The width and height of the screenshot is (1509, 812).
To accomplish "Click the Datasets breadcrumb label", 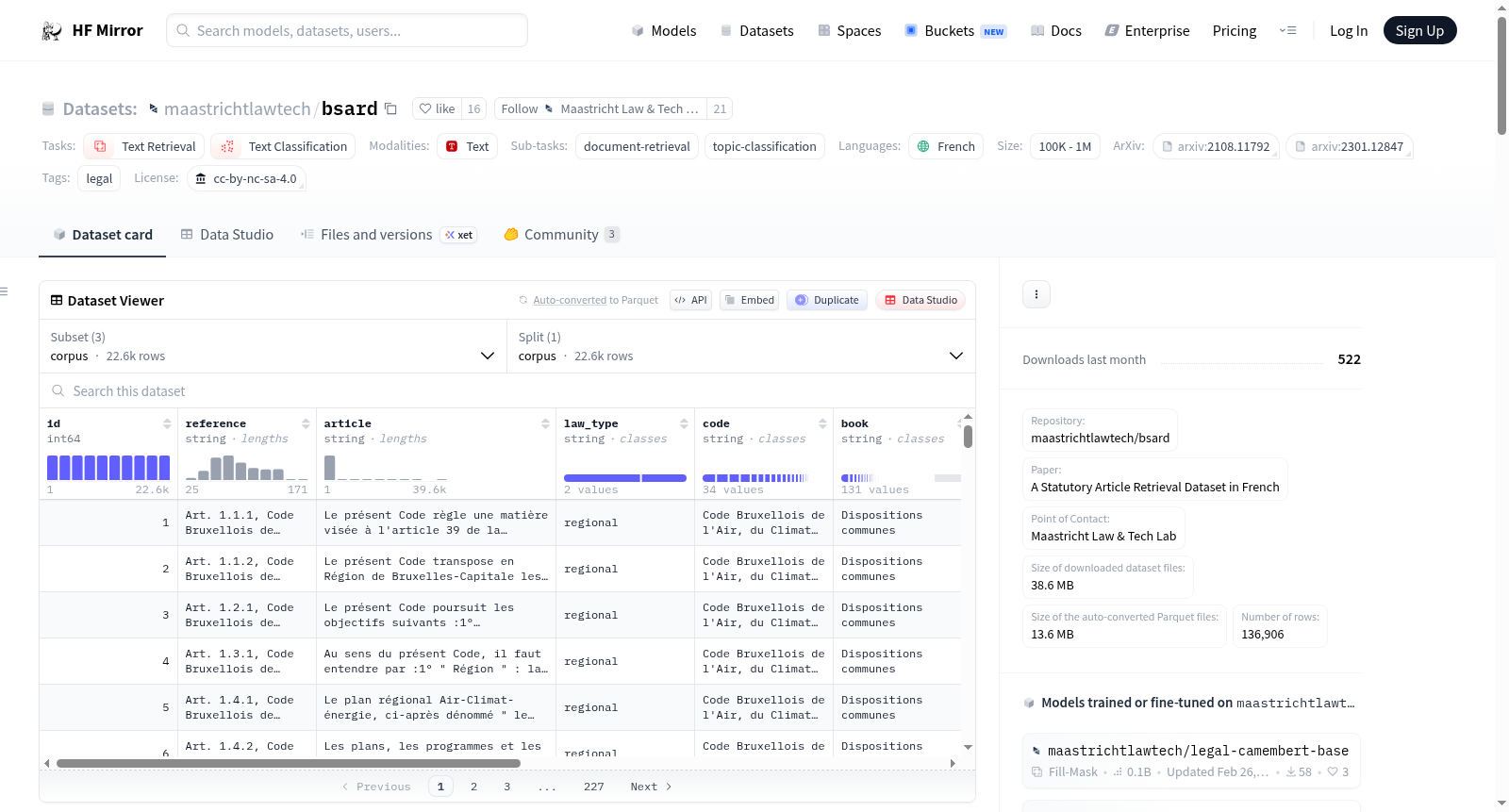I will coord(100,109).
